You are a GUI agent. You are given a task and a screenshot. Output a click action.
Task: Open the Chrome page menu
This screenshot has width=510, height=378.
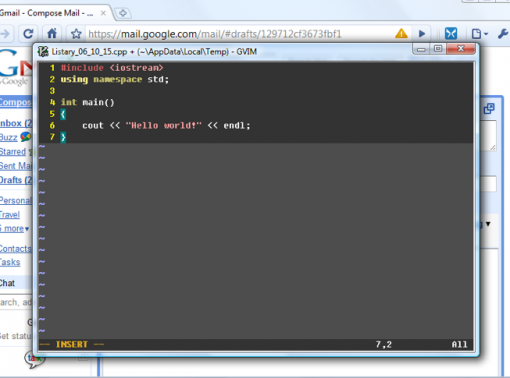click(479, 34)
